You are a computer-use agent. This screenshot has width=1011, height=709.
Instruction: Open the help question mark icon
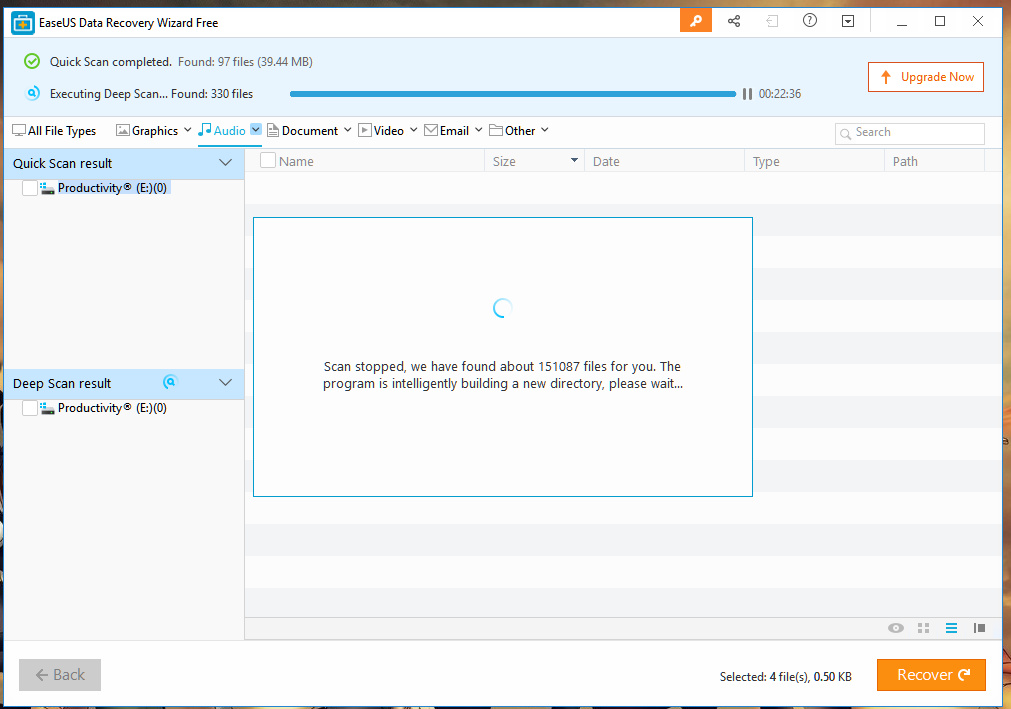point(810,21)
